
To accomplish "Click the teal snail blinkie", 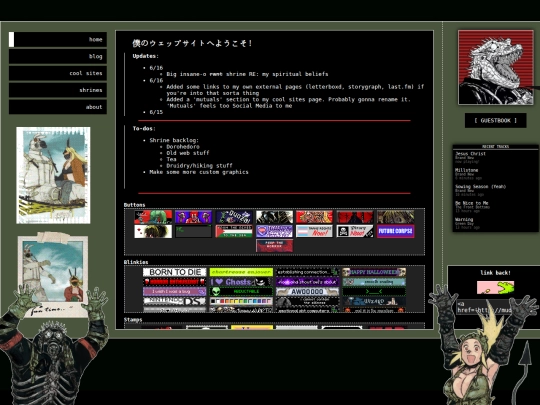I will (374, 282).
